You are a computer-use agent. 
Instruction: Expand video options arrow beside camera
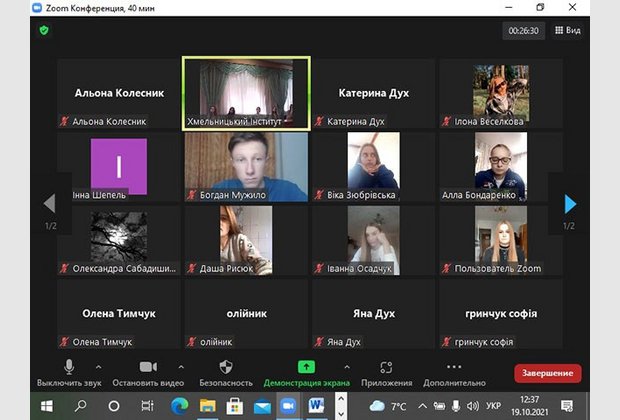pos(181,366)
